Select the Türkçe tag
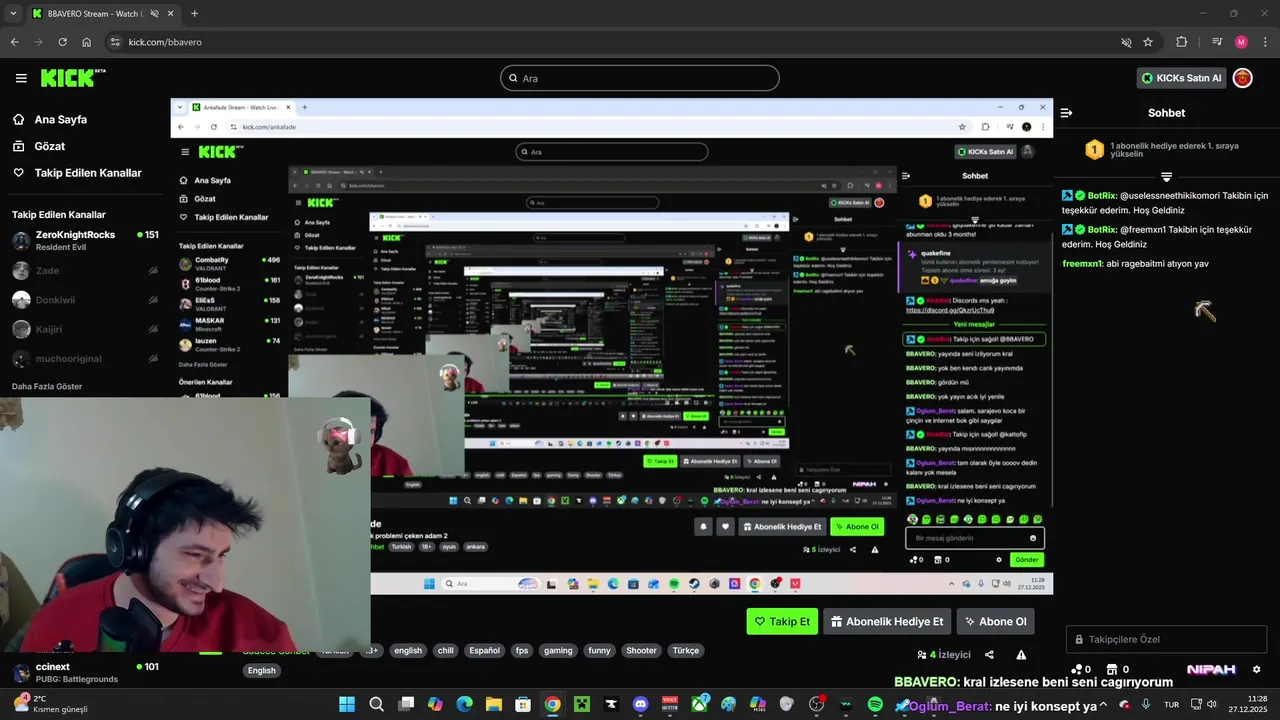 (x=685, y=650)
